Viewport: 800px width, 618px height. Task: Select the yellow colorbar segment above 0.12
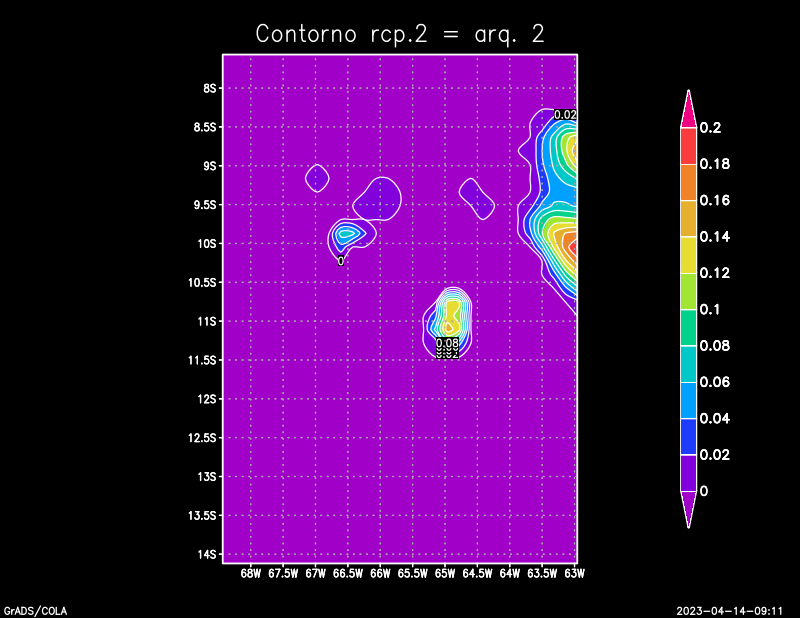688,254
